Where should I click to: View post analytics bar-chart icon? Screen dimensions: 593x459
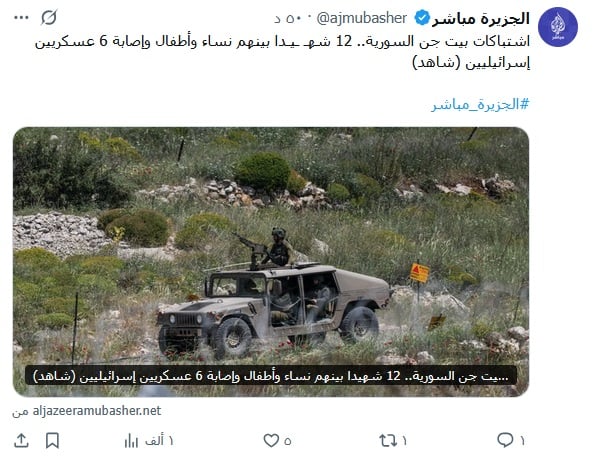click(131, 440)
